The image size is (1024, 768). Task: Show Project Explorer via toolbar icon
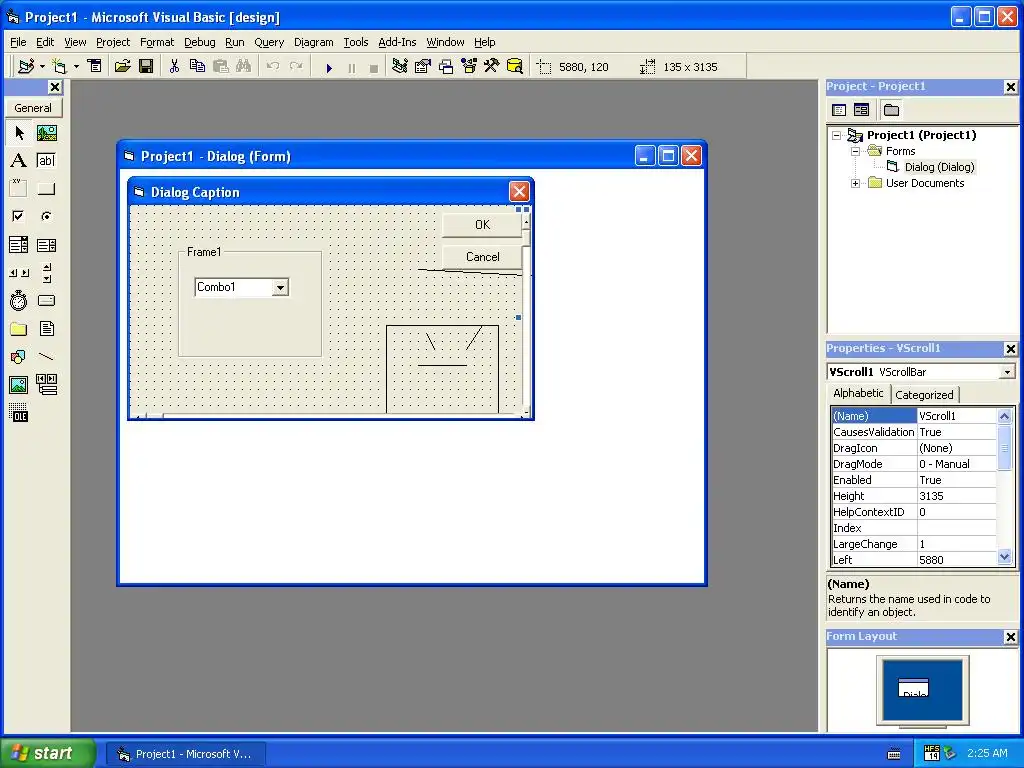400,66
